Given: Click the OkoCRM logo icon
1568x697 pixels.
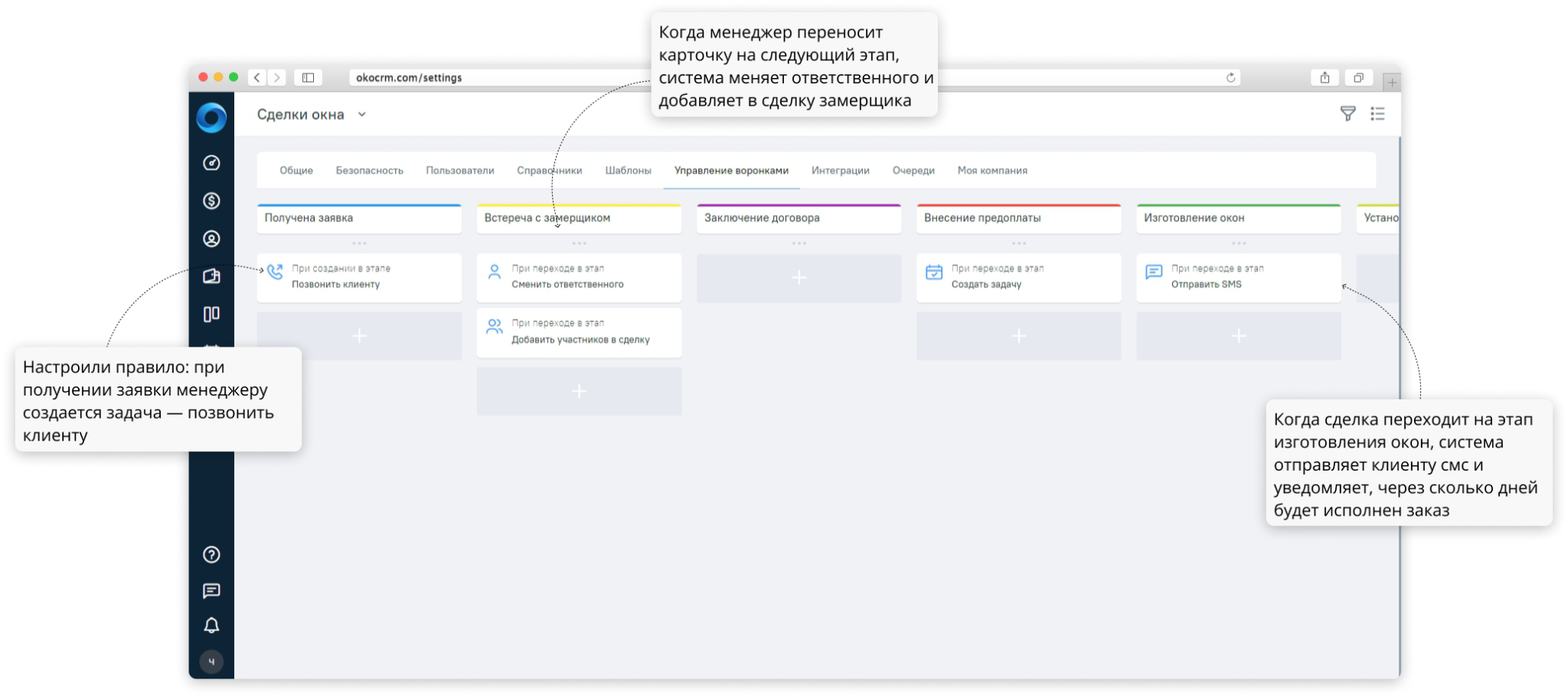Looking at the screenshot, I should pyautogui.click(x=211, y=117).
